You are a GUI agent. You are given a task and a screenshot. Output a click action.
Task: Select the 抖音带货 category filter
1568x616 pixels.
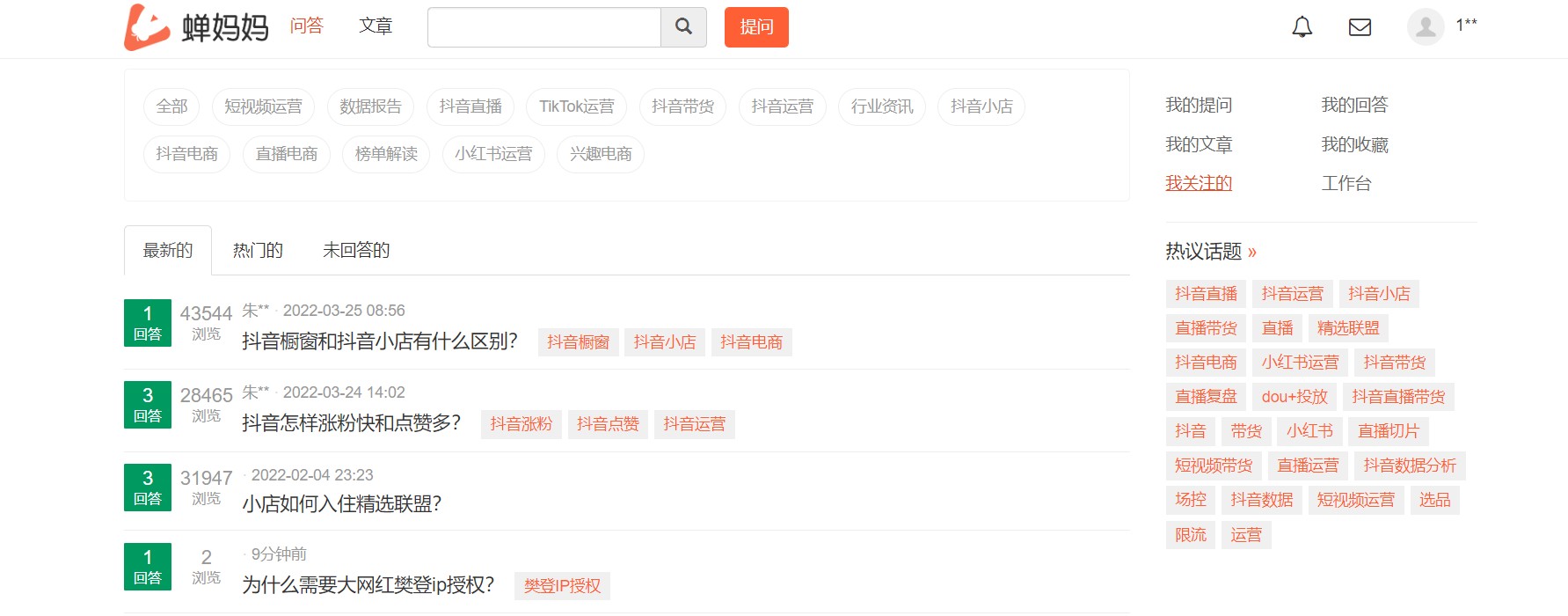pos(682,106)
